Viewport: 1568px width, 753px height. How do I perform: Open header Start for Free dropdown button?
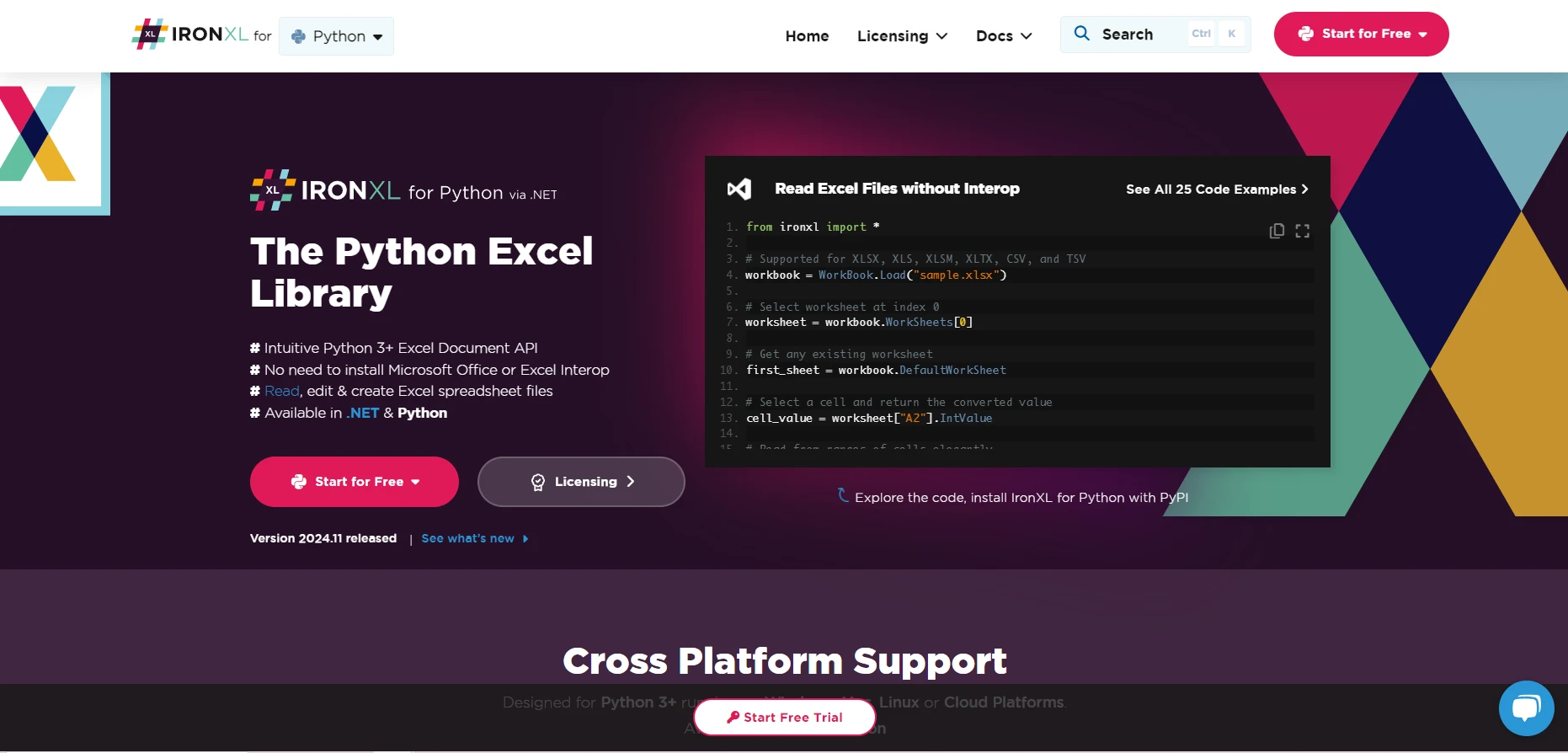pos(1361,35)
